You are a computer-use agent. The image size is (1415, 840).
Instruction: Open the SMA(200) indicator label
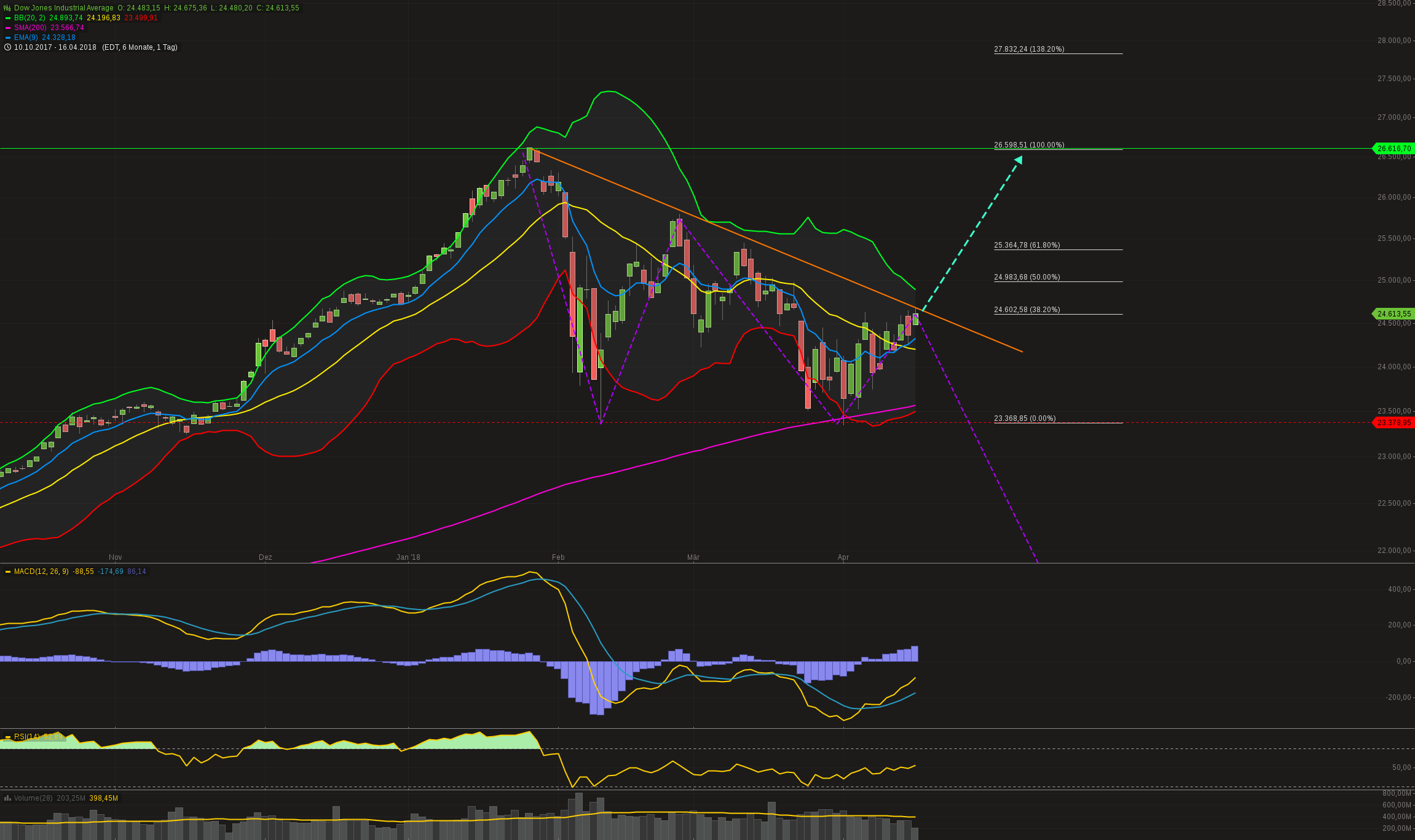coord(31,28)
